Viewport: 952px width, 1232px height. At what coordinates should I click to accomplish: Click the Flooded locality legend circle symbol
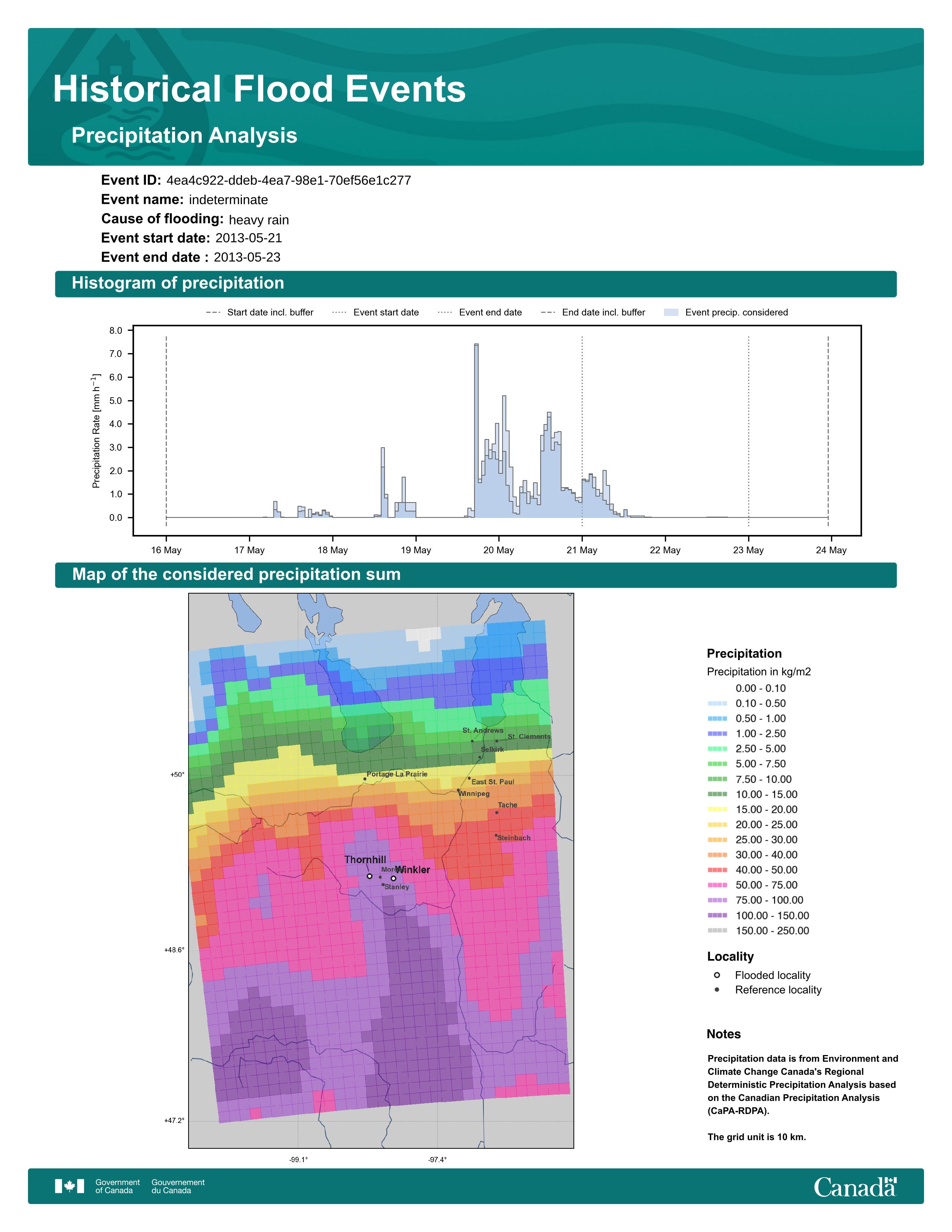717,975
